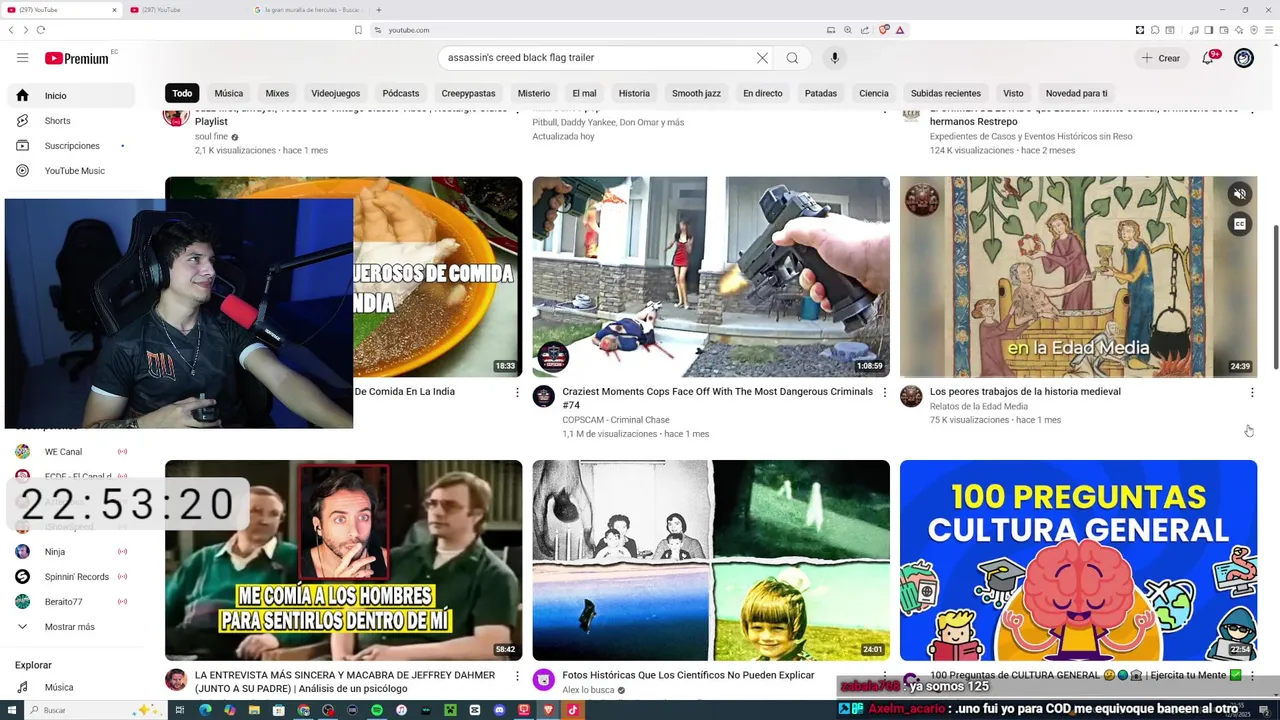Toggle mute on the medieval video preview
The width and height of the screenshot is (1280, 720).
pyautogui.click(x=1239, y=194)
